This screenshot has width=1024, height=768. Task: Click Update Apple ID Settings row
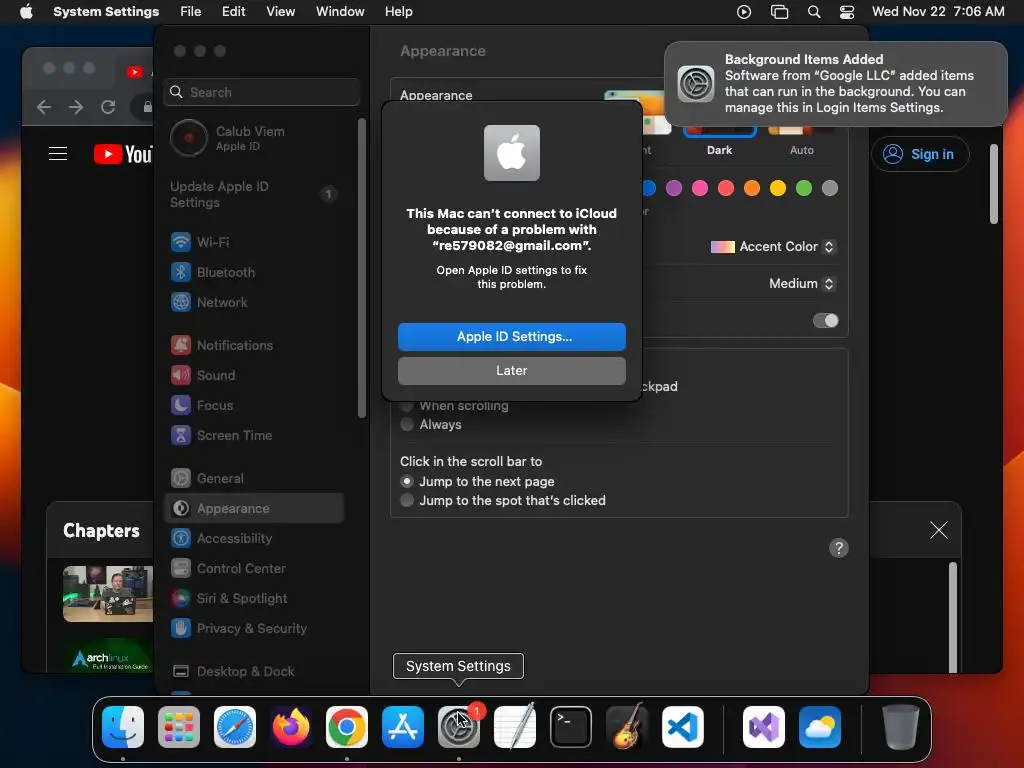point(255,195)
